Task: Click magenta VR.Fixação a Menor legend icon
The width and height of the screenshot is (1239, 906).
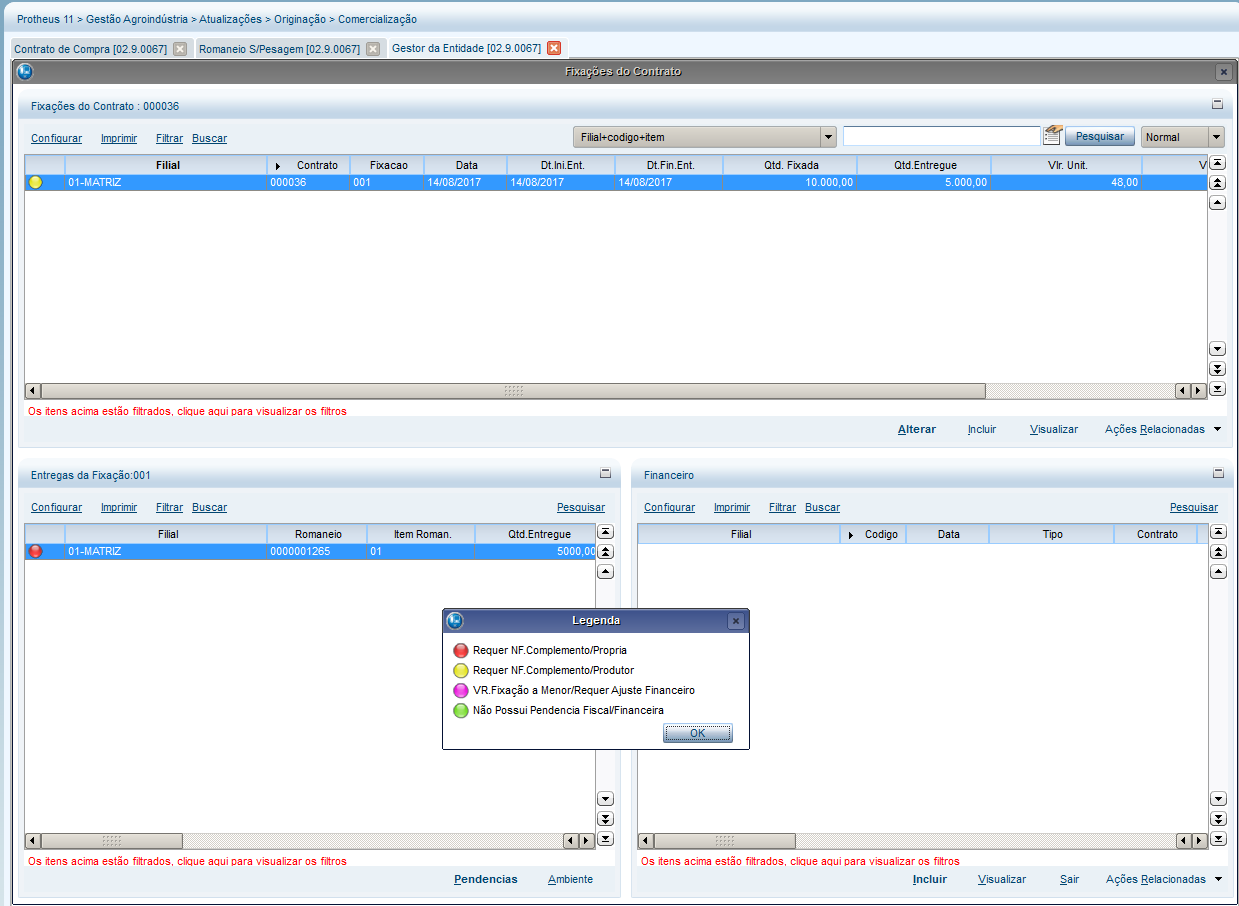Action: [x=461, y=690]
